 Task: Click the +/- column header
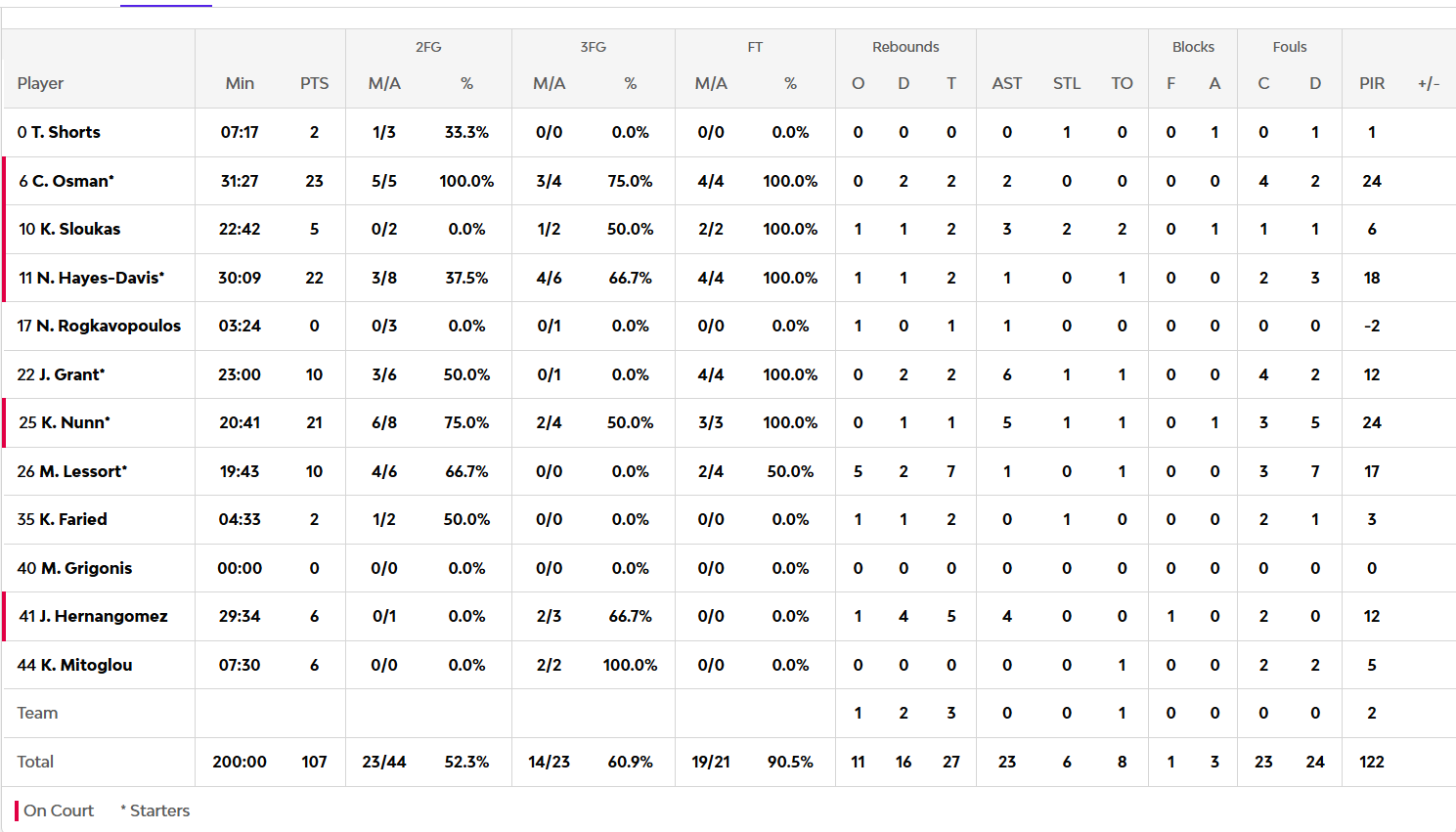tap(1428, 83)
